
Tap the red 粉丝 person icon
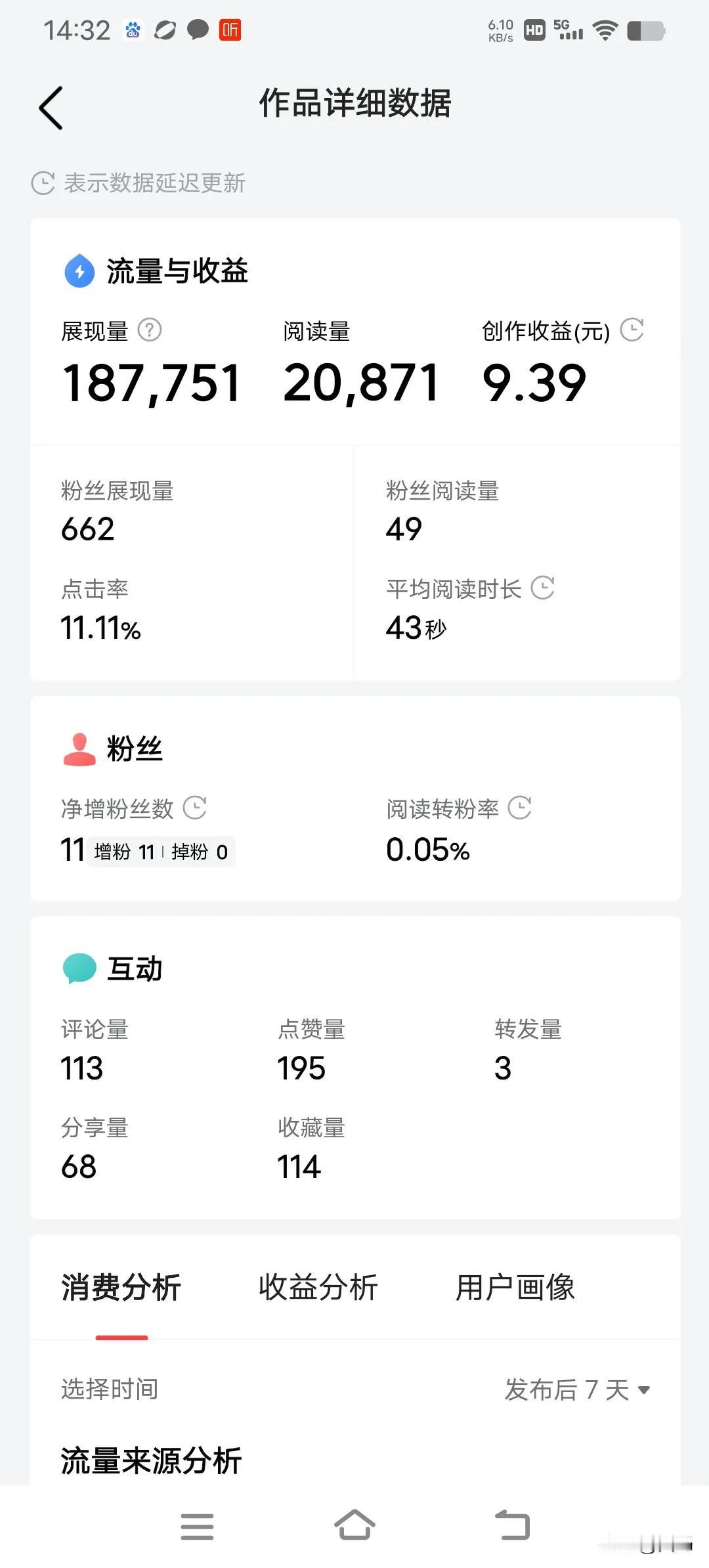[79, 749]
